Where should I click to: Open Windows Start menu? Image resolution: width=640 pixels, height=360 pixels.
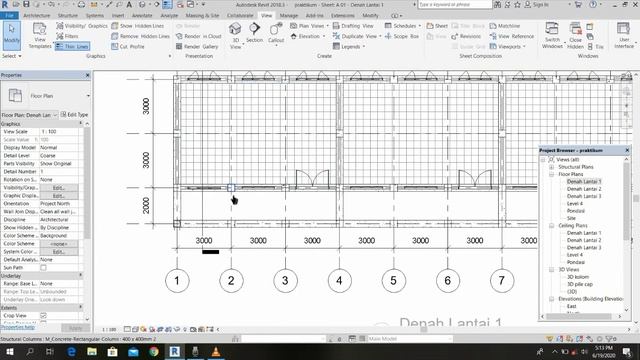[x=9, y=351]
